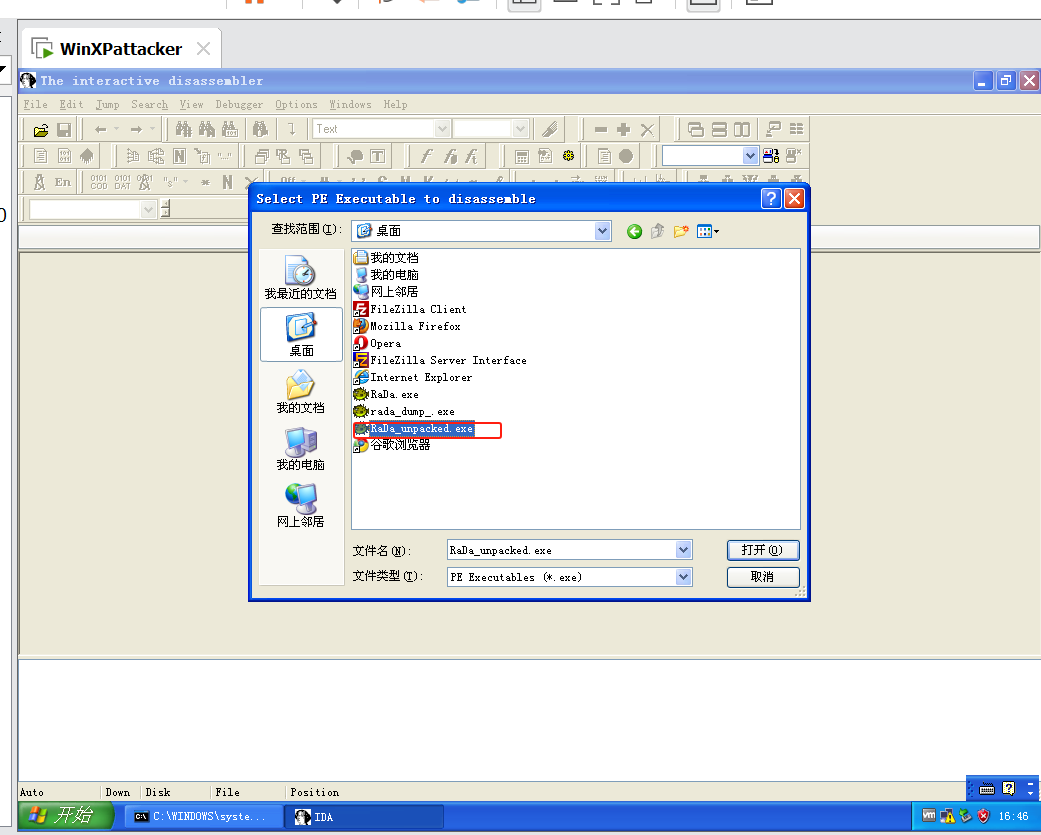Expand the blank combo box in second toolbar row
1041x835 pixels.
750,156
